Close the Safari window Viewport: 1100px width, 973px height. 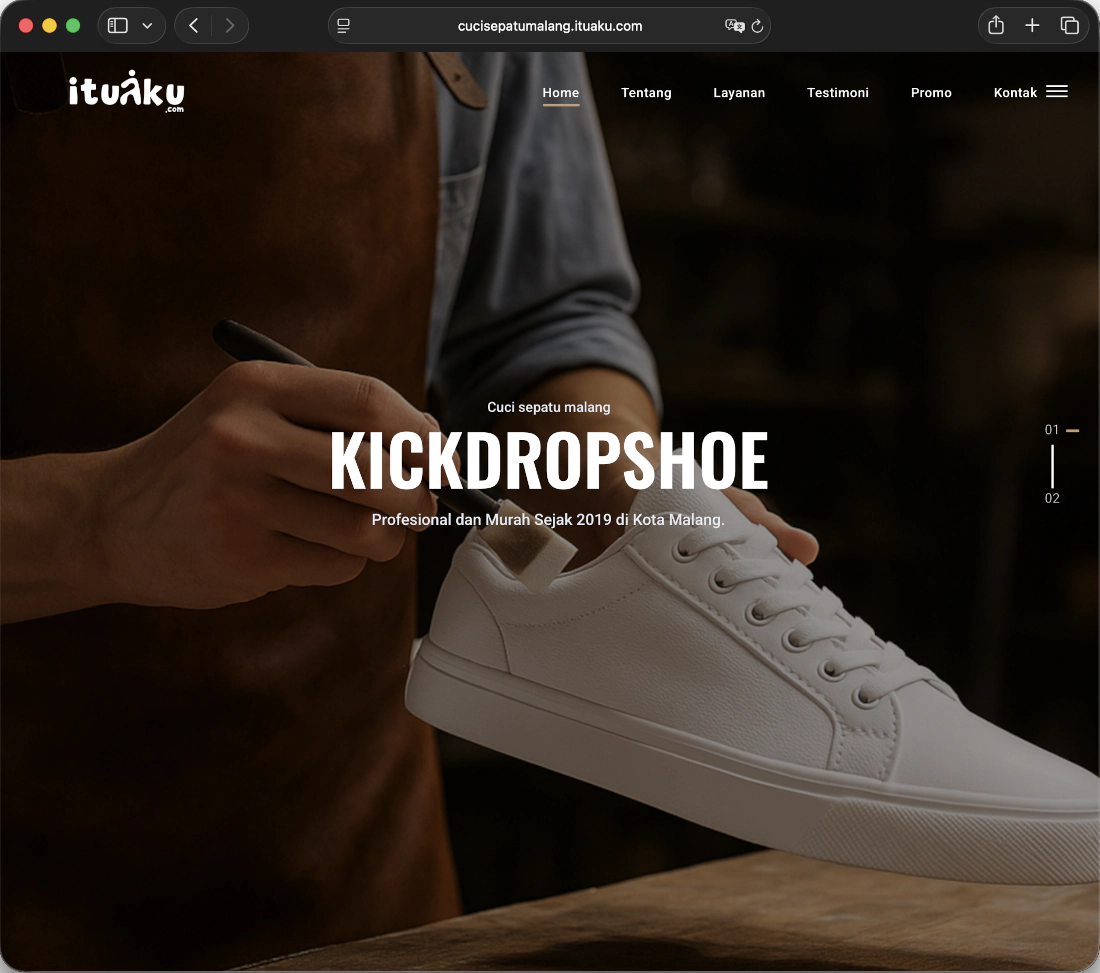[x=26, y=26]
